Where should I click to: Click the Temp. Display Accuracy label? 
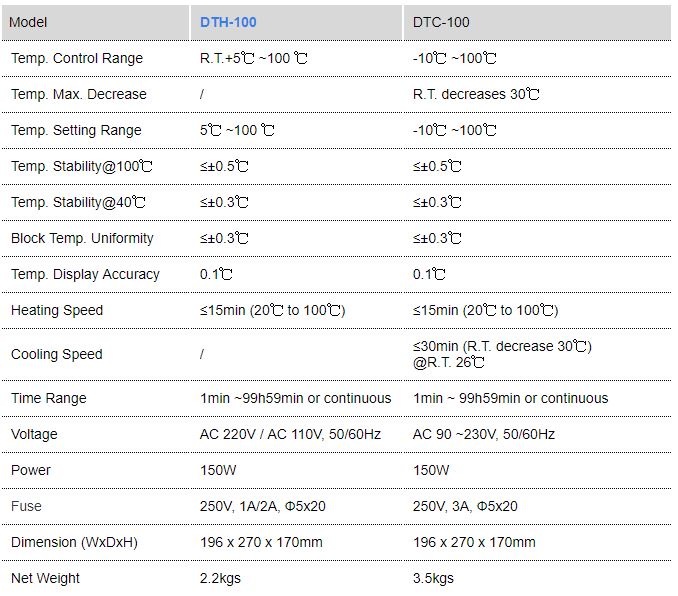click(85, 274)
